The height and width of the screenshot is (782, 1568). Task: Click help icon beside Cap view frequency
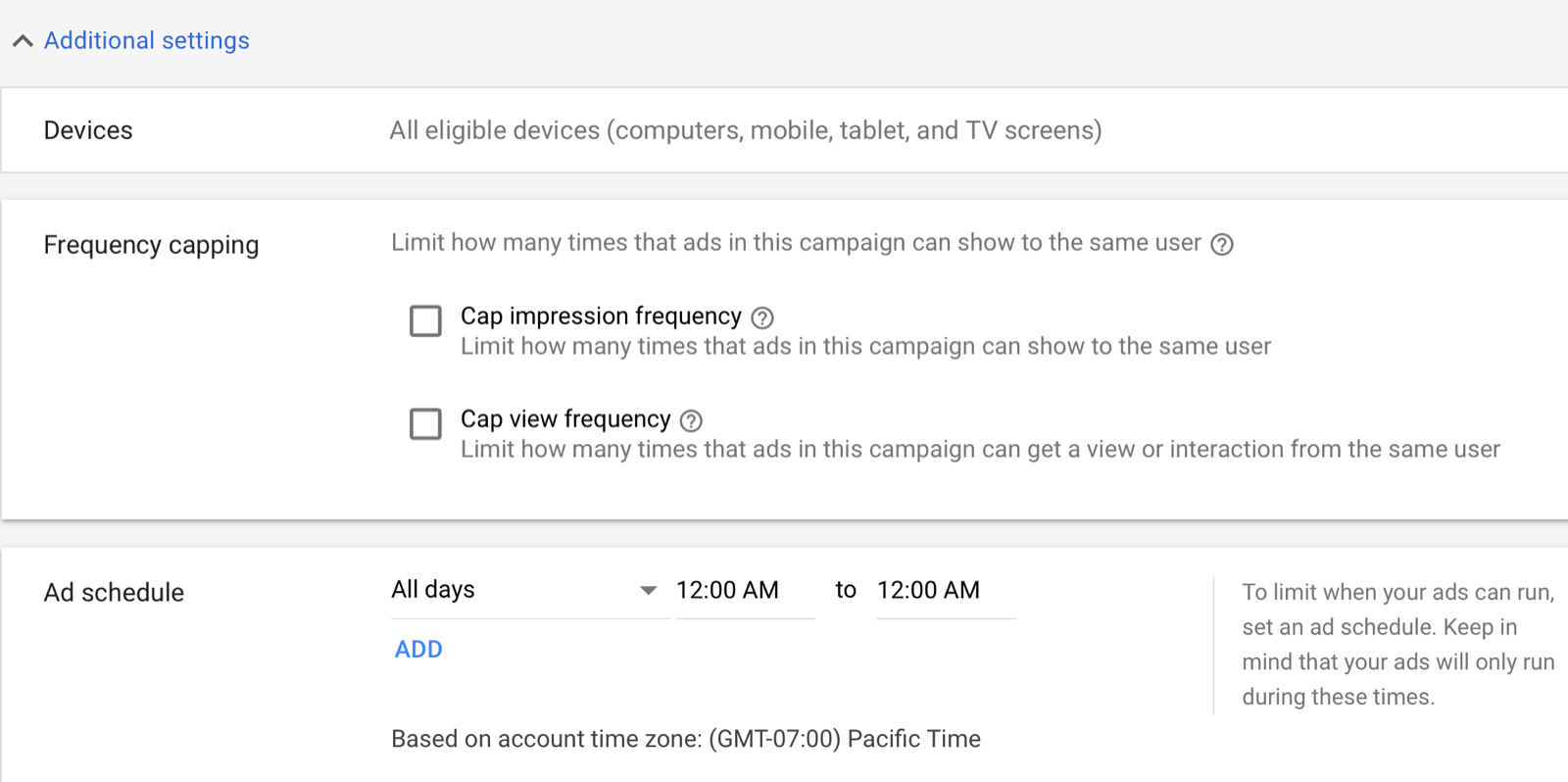(x=691, y=420)
